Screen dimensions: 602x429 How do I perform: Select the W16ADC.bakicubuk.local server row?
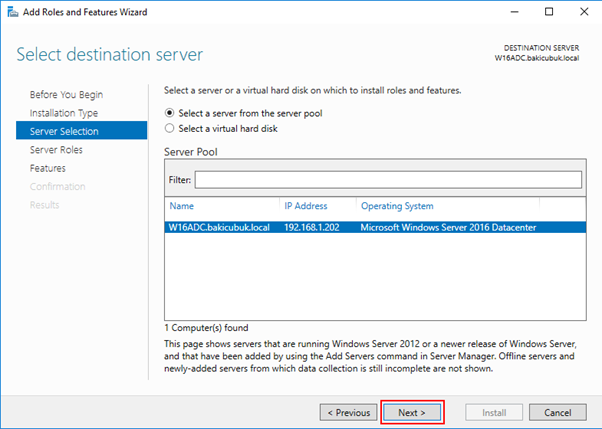click(375, 227)
